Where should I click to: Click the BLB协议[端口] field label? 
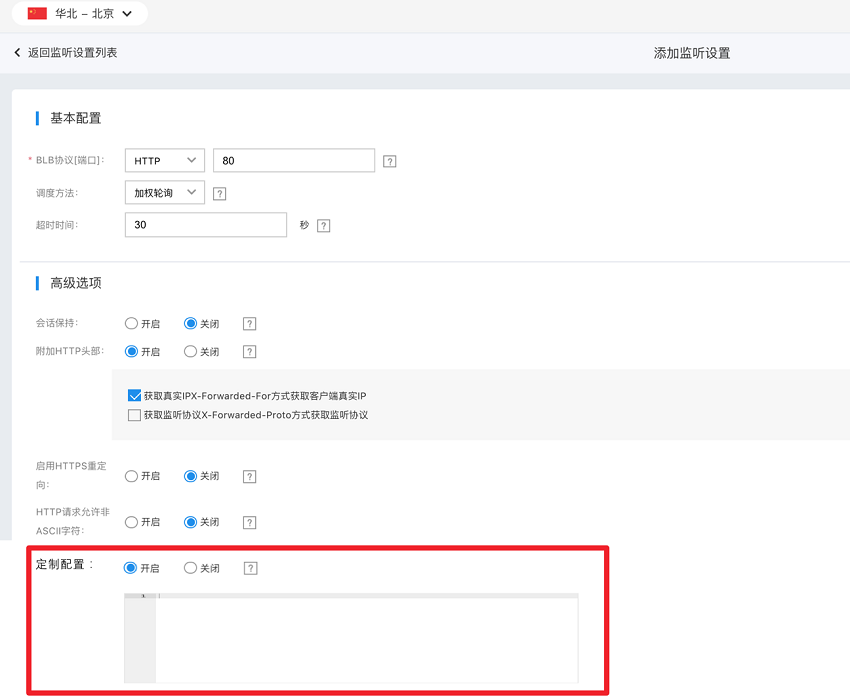point(69,161)
